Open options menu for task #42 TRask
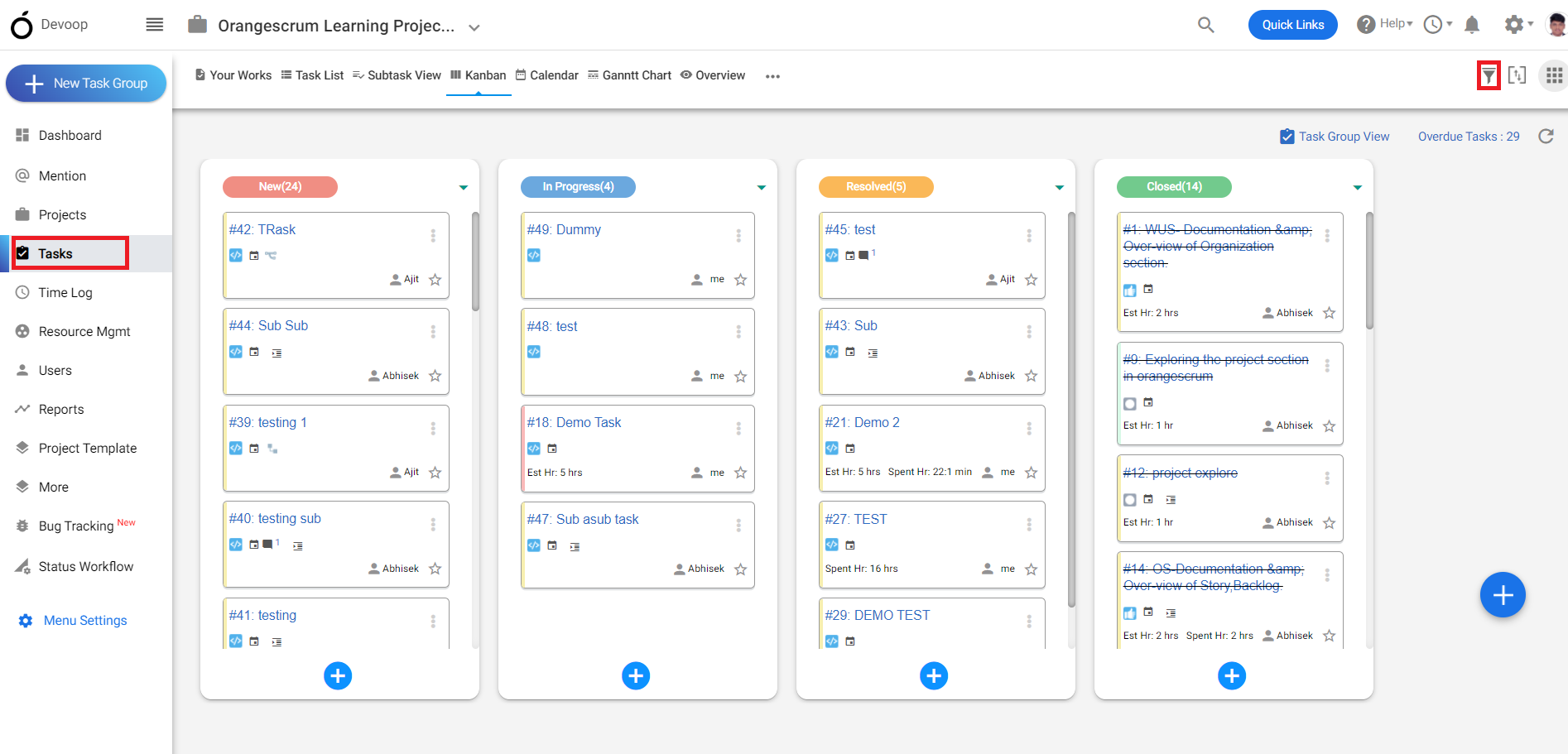Viewport: 1568px width, 754px height. (433, 236)
